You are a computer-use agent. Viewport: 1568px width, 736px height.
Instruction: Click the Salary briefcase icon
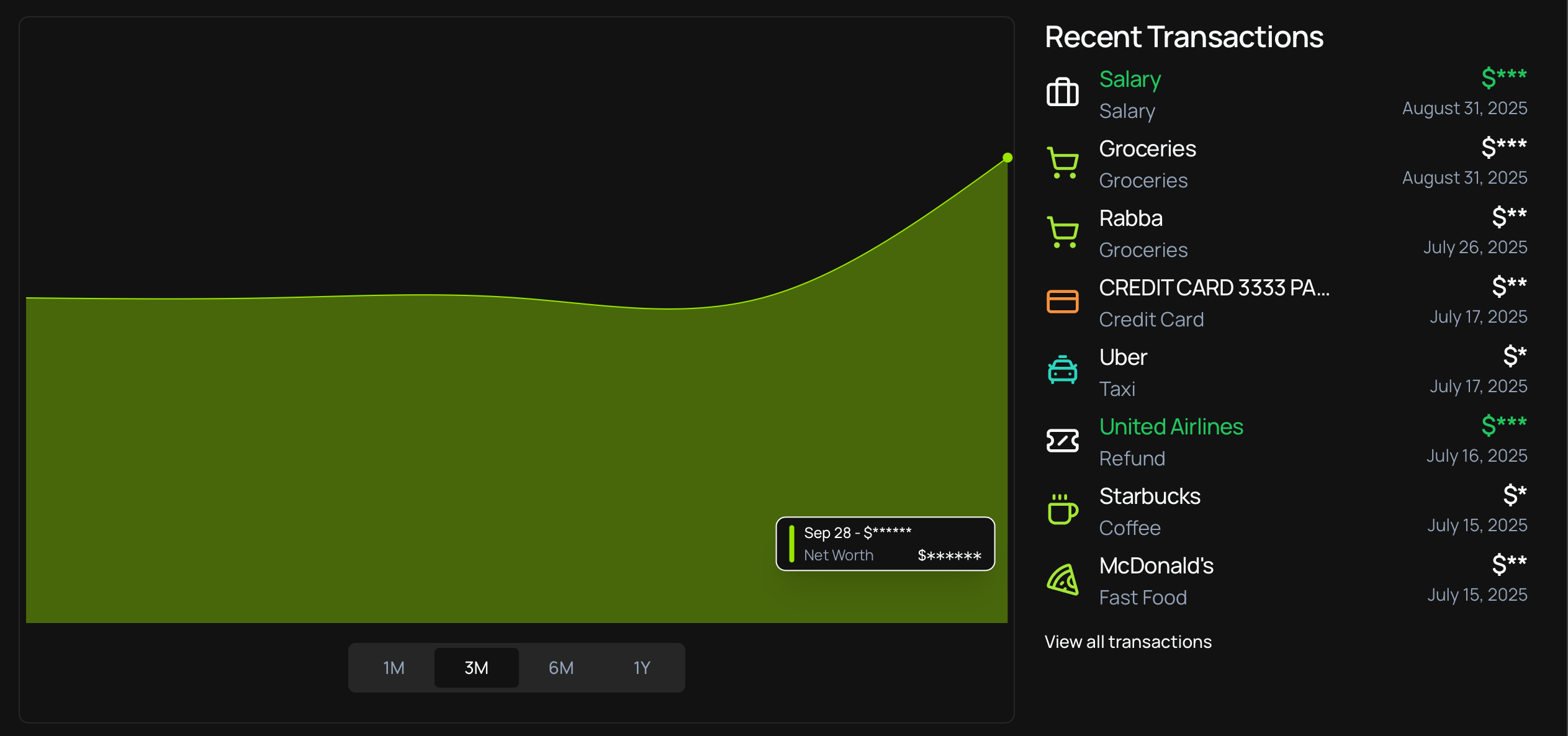(x=1062, y=93)
